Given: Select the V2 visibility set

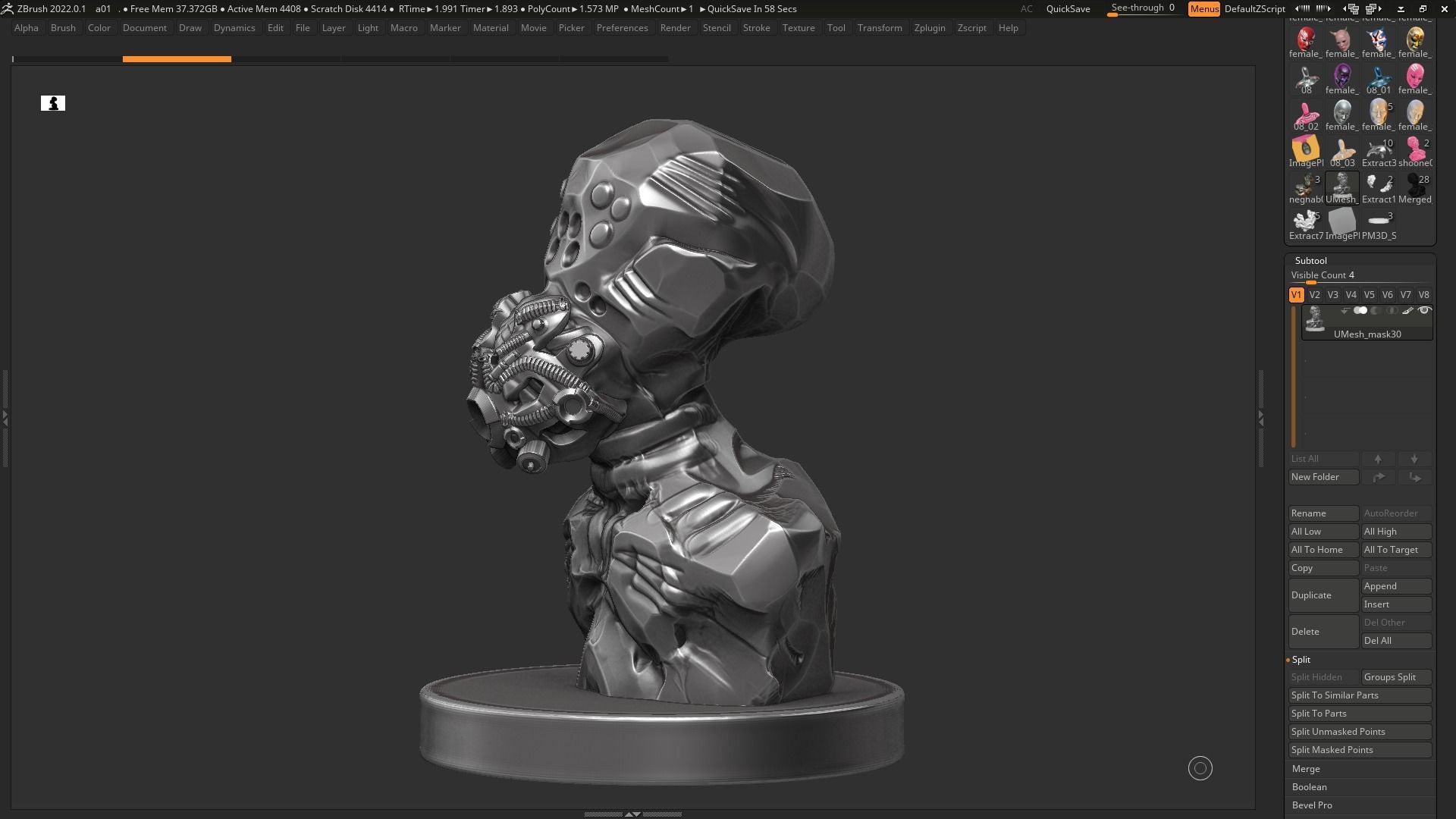Looking at the screenshot, I should click(1314, 295).
